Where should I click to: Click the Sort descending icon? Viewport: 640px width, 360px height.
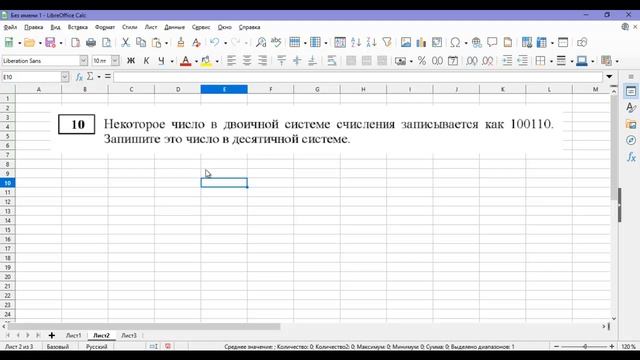pyautogui.click(x=371, y=42)
